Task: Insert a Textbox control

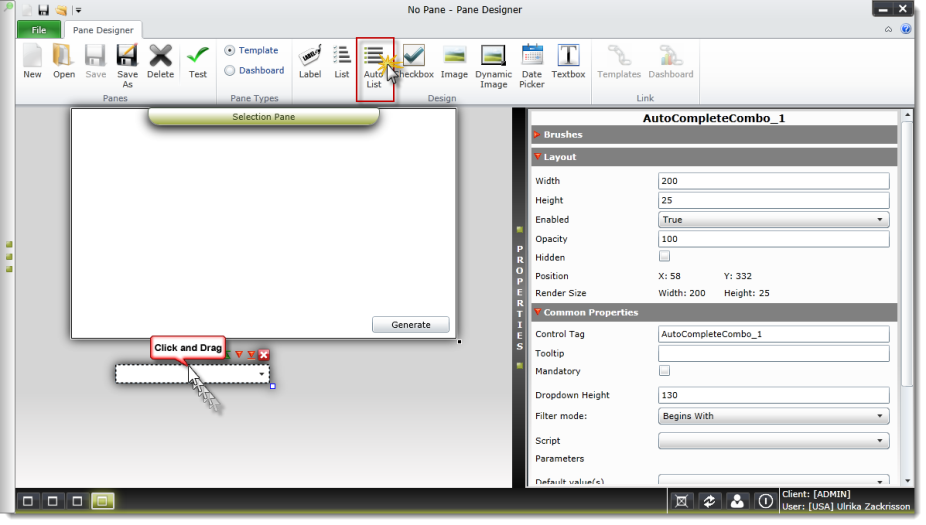Action: (568, 61)
